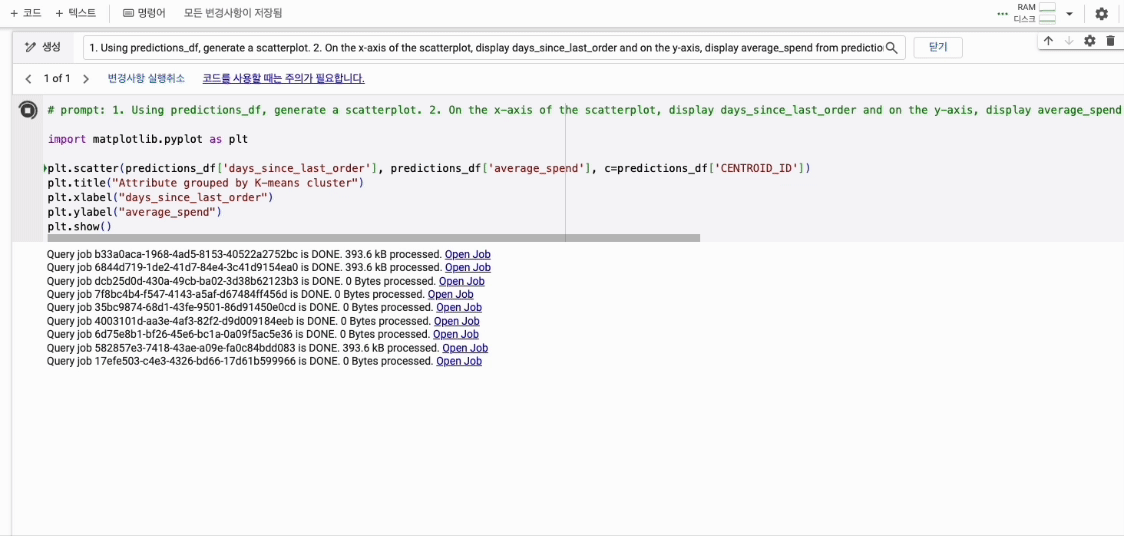
Task: Expand the RAM and disk connection dropdown
Action: (x=1069, y=14)
